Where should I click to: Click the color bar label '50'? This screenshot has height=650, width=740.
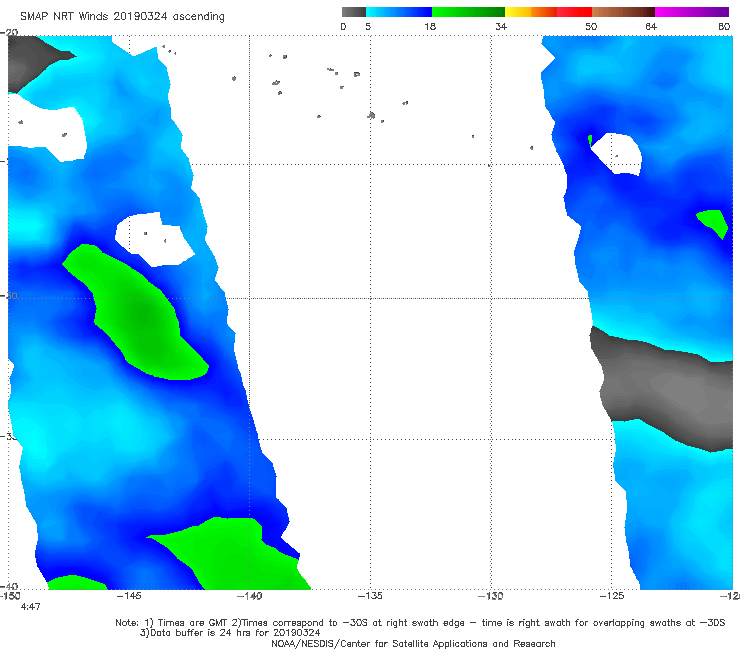(591, 26)
